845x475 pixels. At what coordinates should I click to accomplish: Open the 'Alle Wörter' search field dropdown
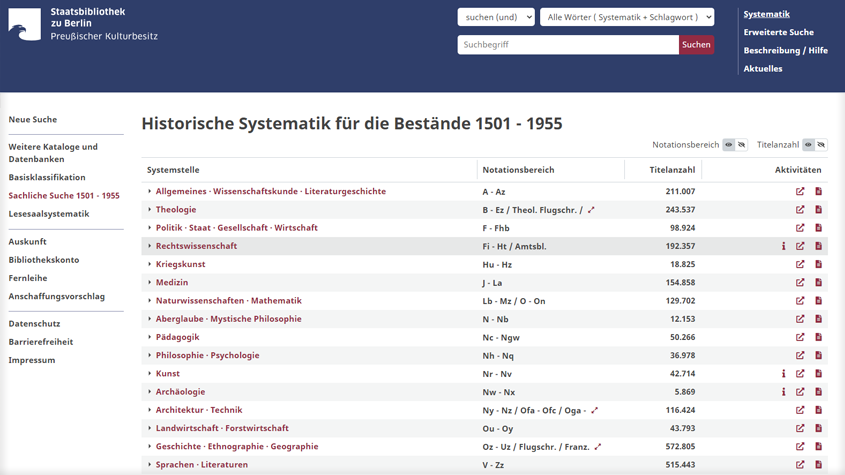click(627, 17)
